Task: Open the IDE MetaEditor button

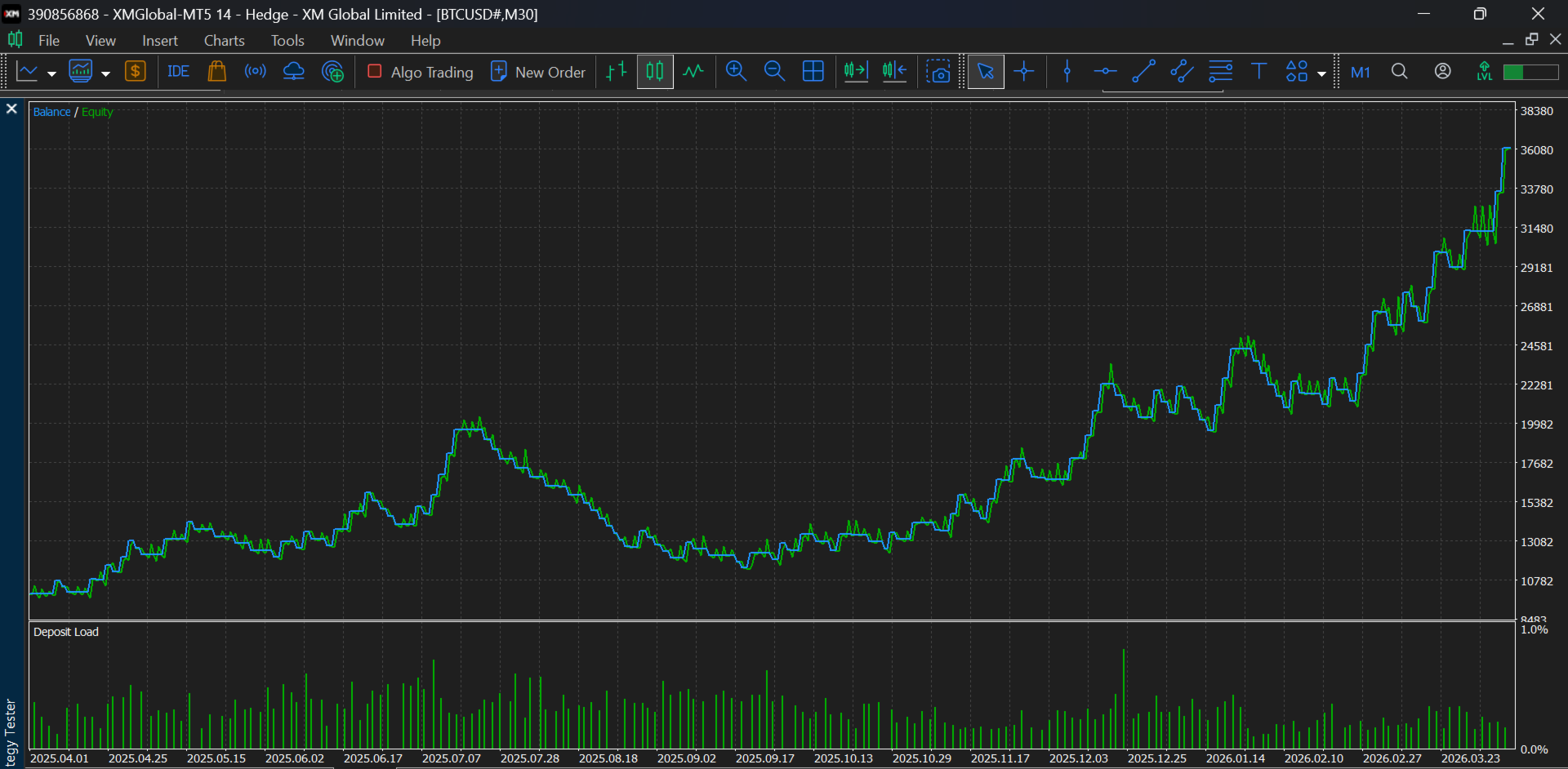Action: [178, 72]
